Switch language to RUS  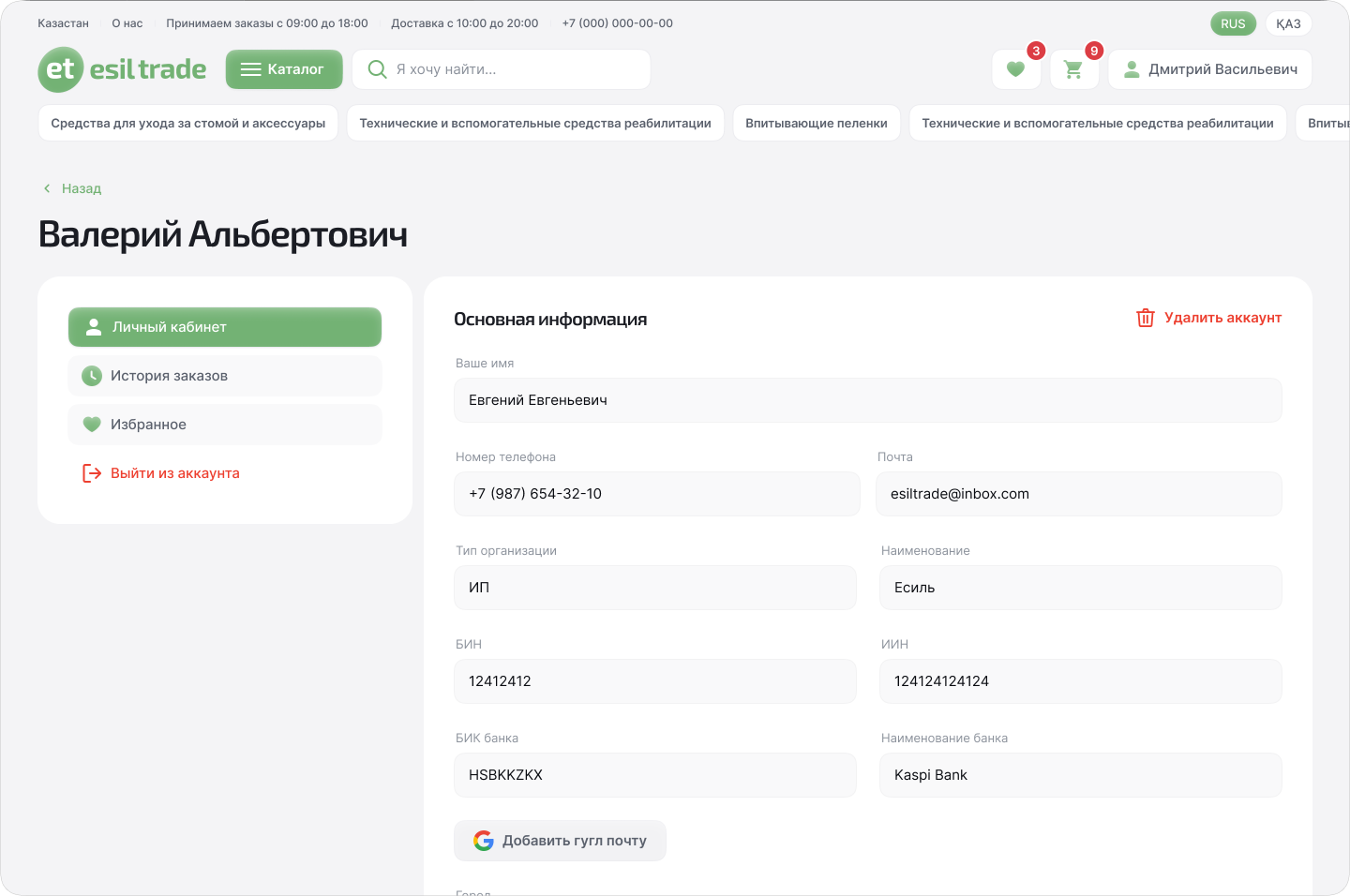click(1233, 23)
